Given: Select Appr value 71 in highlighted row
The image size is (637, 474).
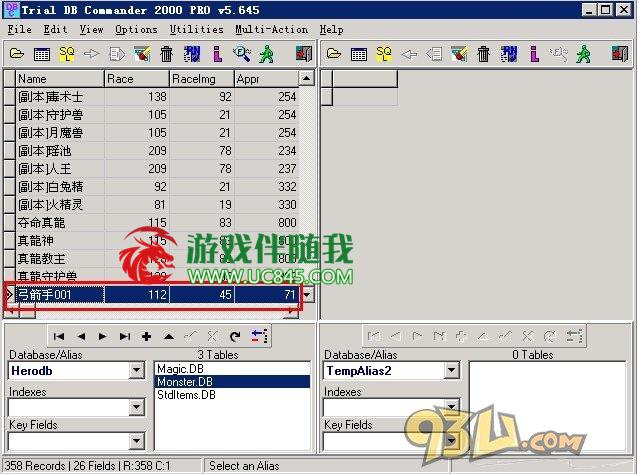Looking at the screenshot, I should tap(266, 294).
